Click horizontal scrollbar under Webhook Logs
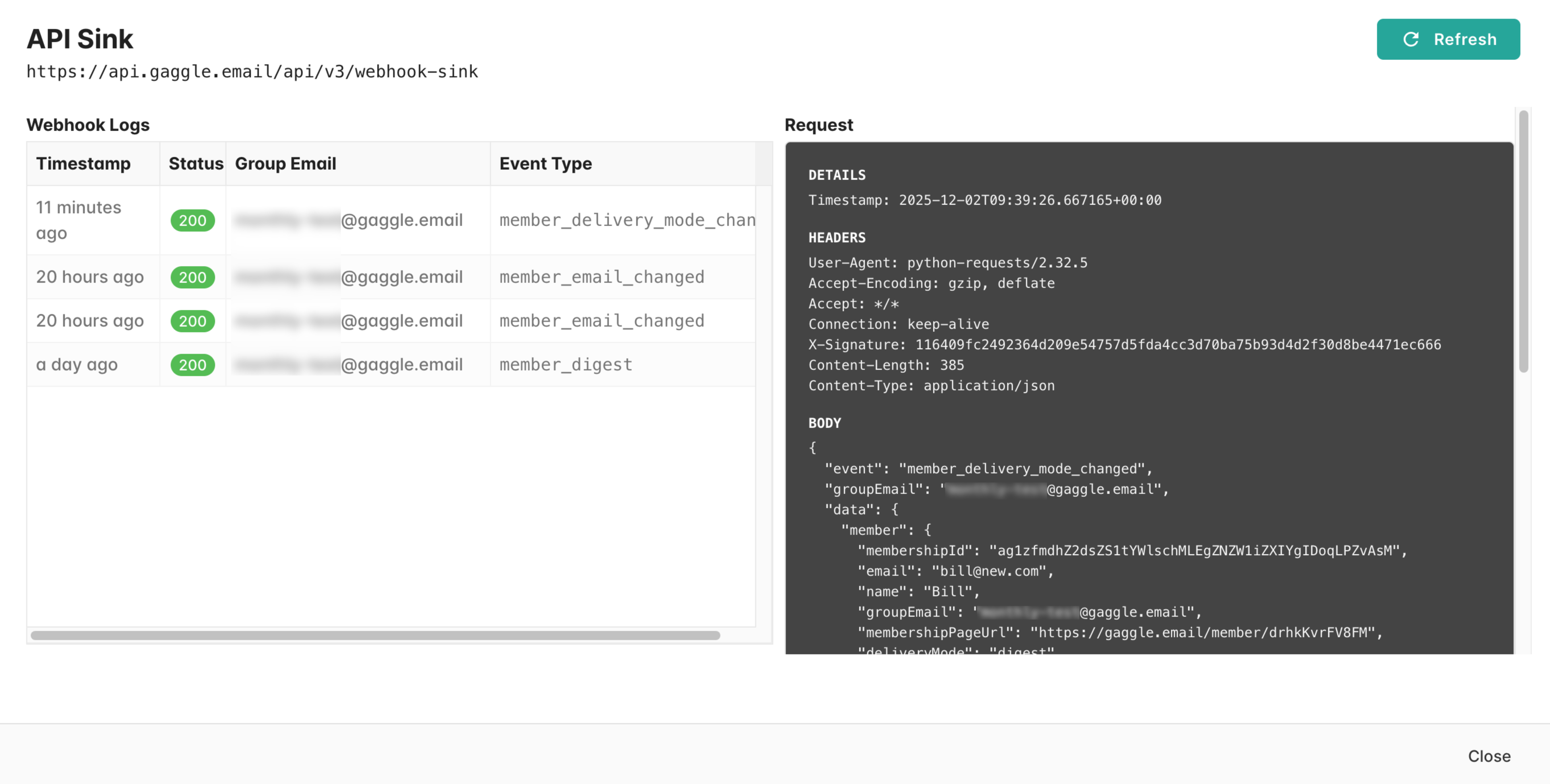Image resolution: width=1550 pixels, height=784 pixels. [x=375, y=636]
